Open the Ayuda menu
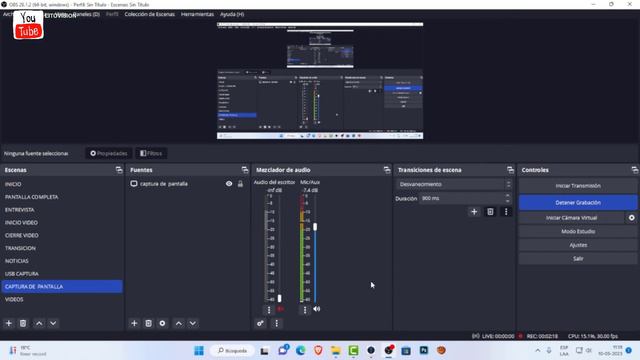Screen dimensions: 640x360 tap(232, 14)
